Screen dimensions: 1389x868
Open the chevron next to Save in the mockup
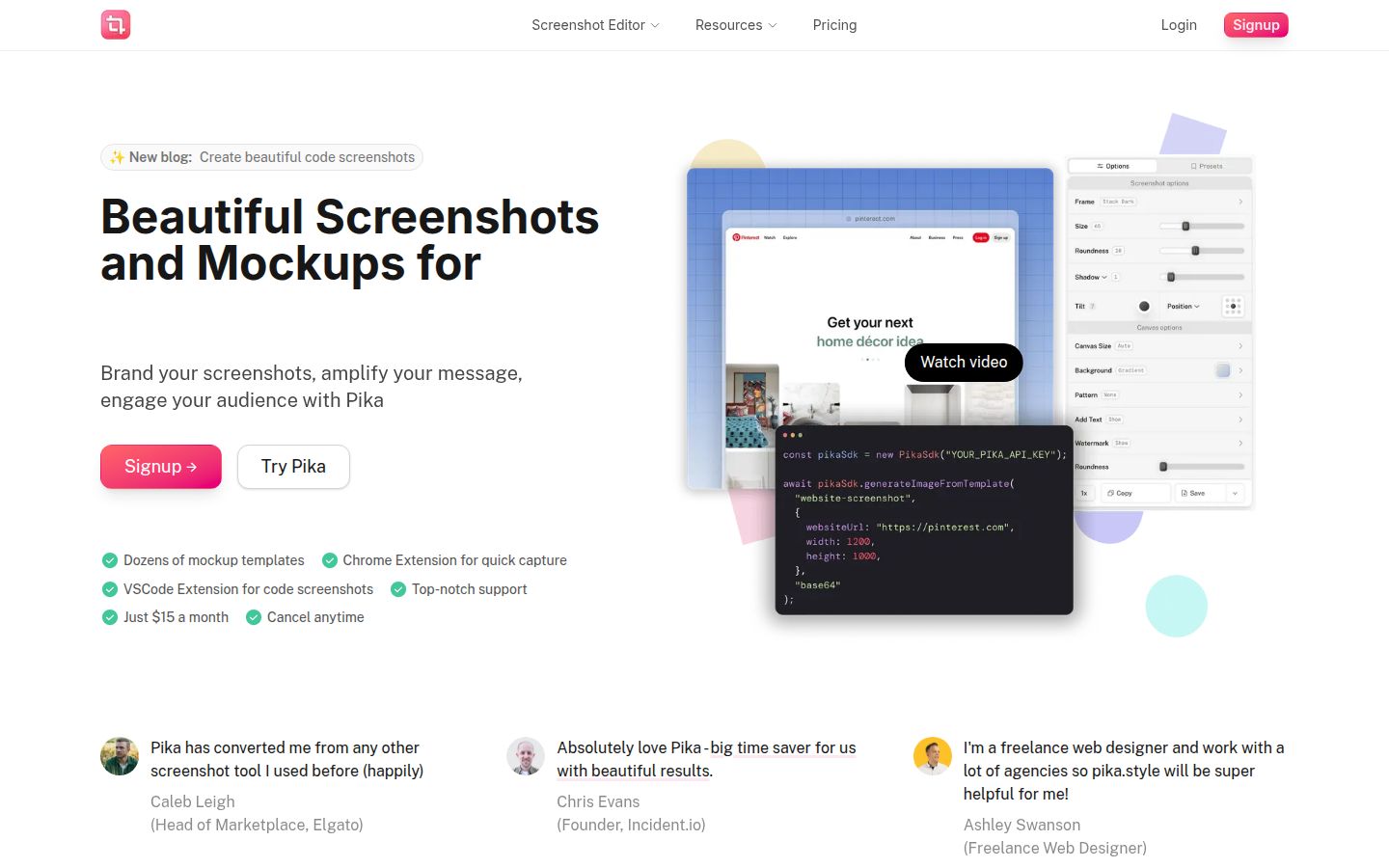pyautogui.click(x=1235, y=493)
